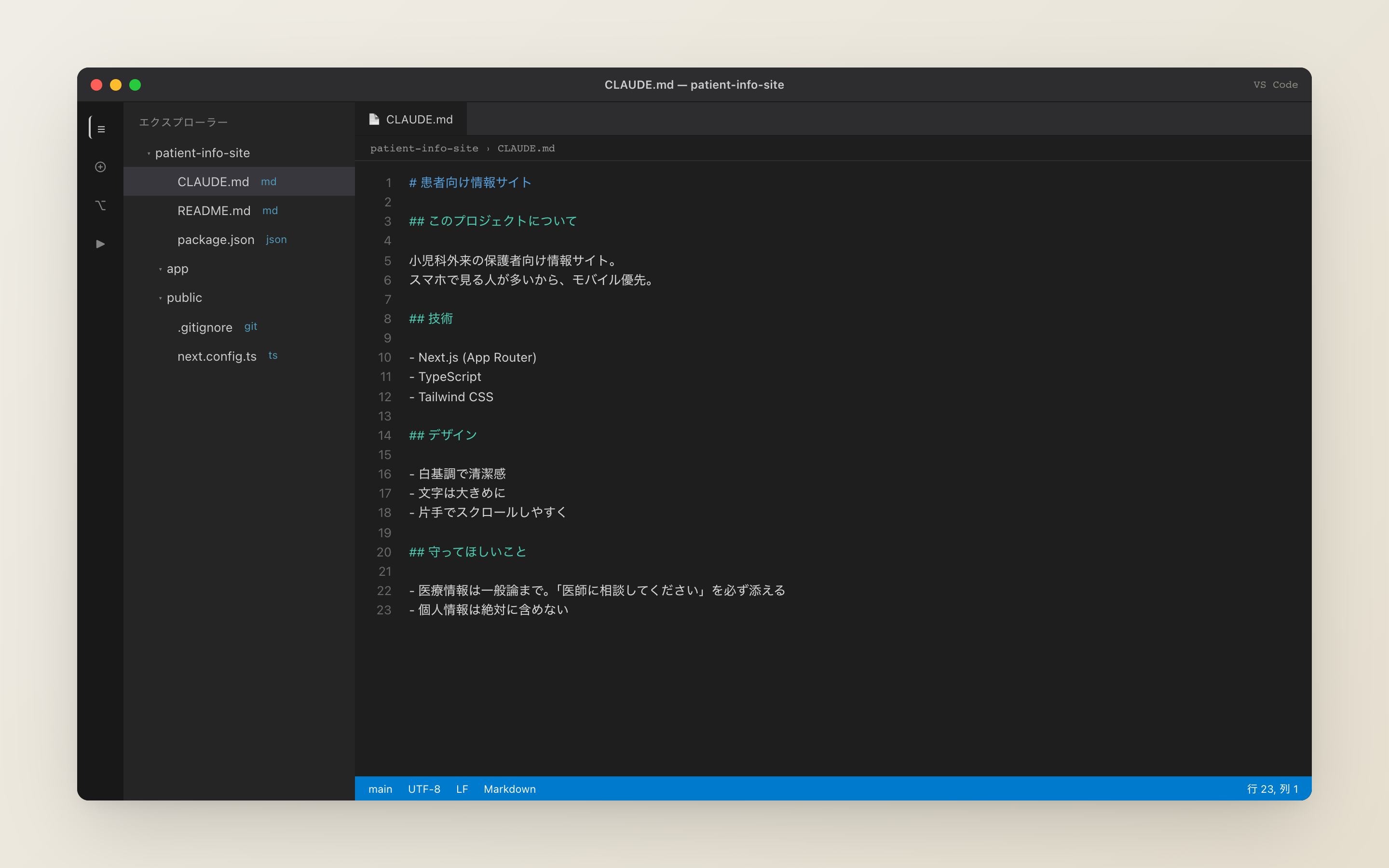The width and height of the screenshot is (1389, 868).
Task: Change the Markdown language mode
Action: click(x=510, y=789)
